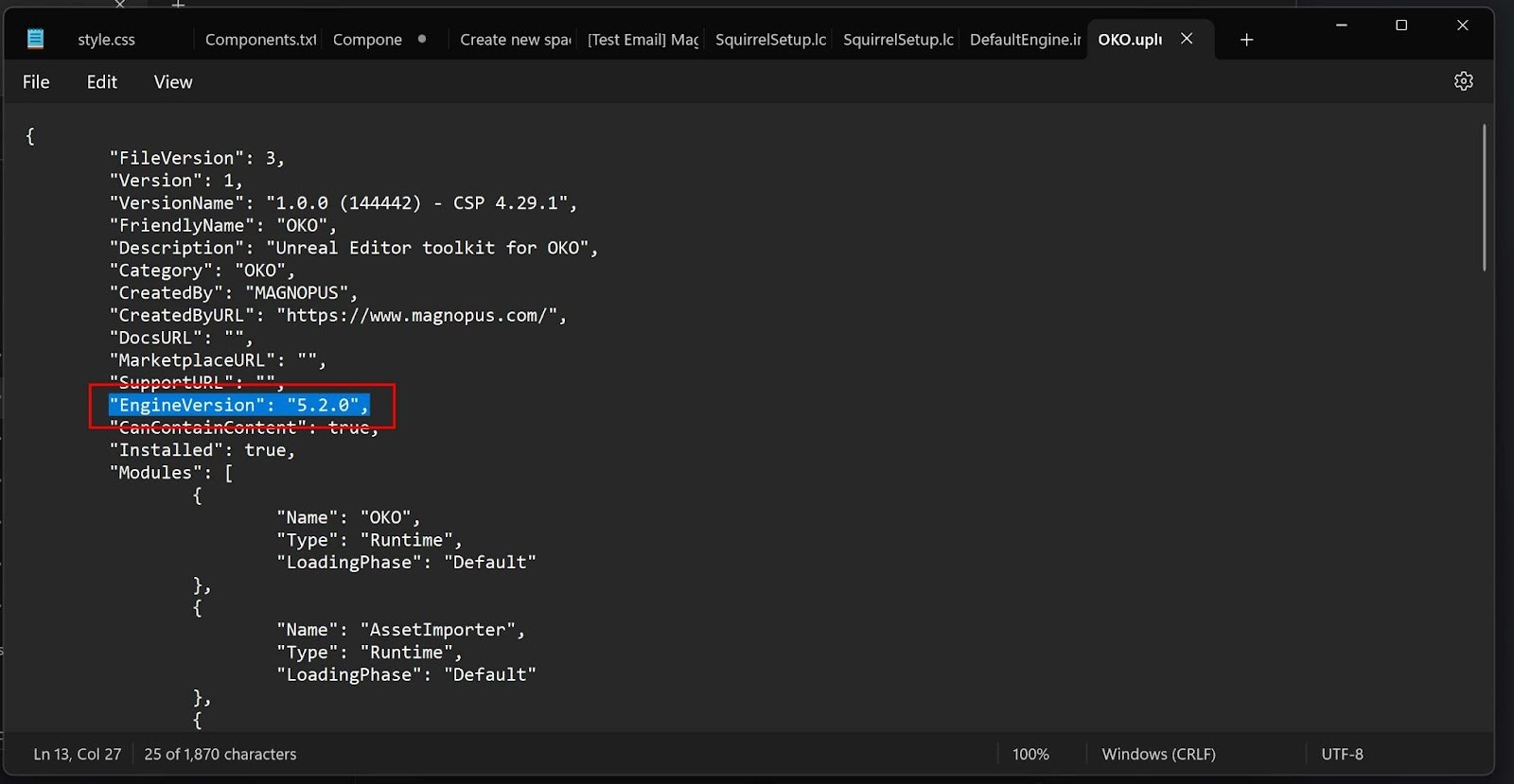Open the Edit menu
Viewport: 1514px width, 784px height.
point(101,82)
